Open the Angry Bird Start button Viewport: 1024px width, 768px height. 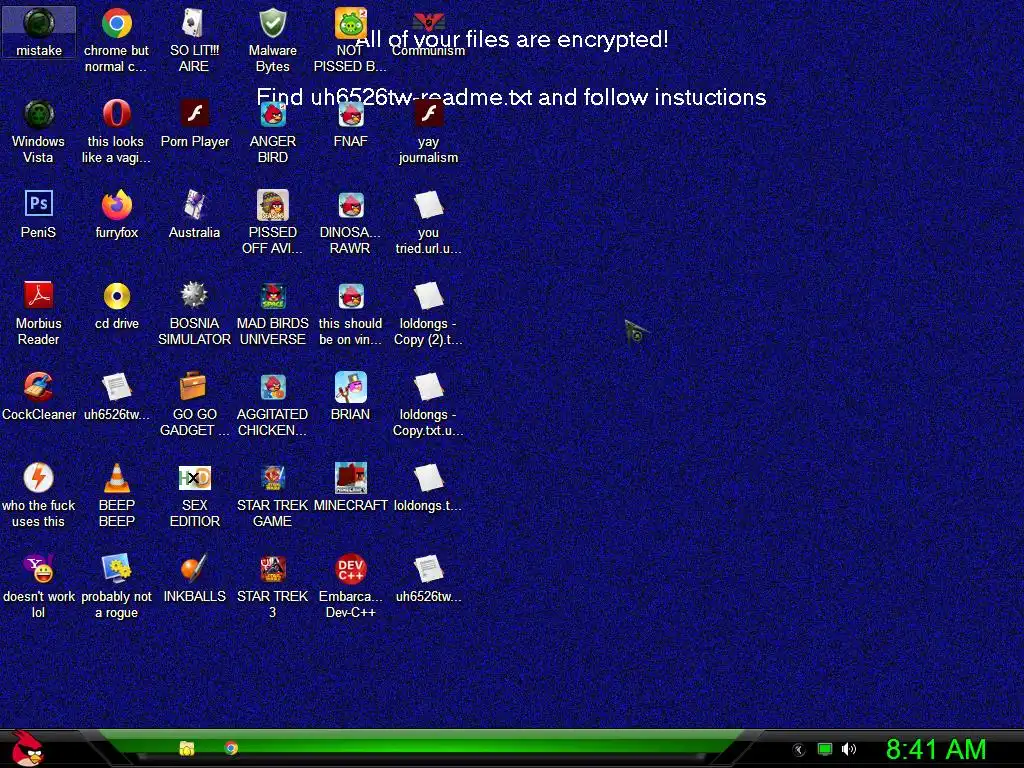tap(27, 747)
